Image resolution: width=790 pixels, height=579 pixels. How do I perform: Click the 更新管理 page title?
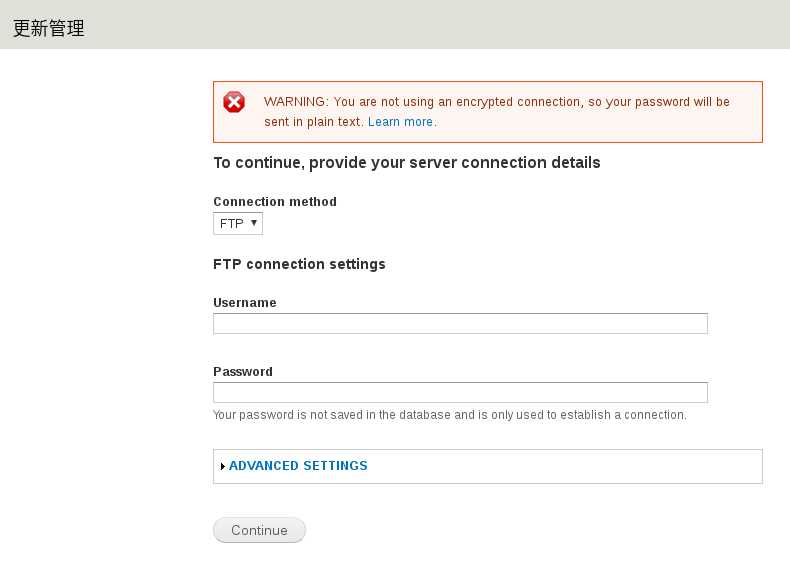(48, 28)
